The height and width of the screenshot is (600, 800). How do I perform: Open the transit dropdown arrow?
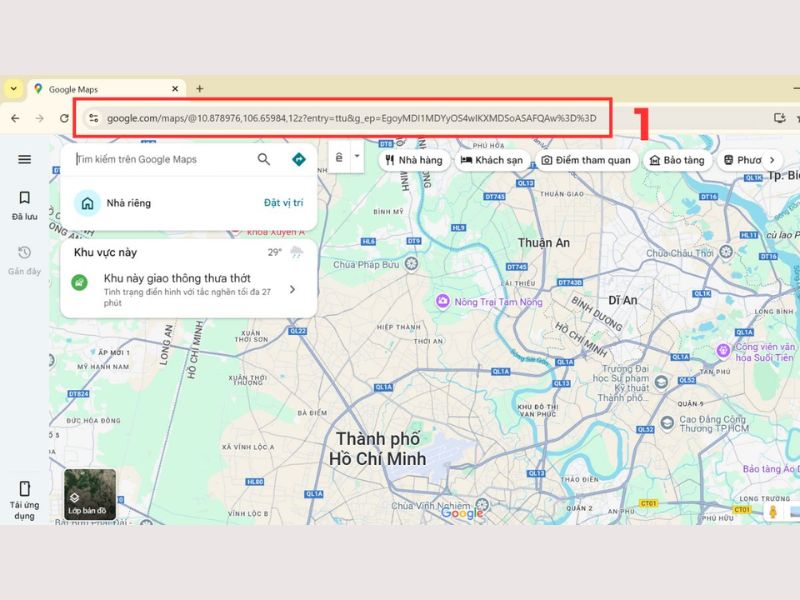pyautogui.click(x=357, y=156)
